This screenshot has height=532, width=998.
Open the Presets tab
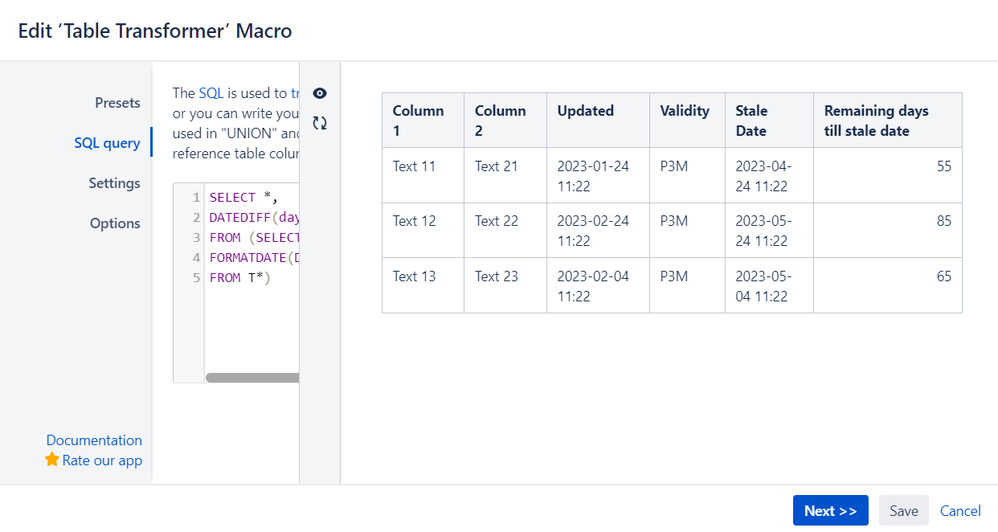coord(117,103)
